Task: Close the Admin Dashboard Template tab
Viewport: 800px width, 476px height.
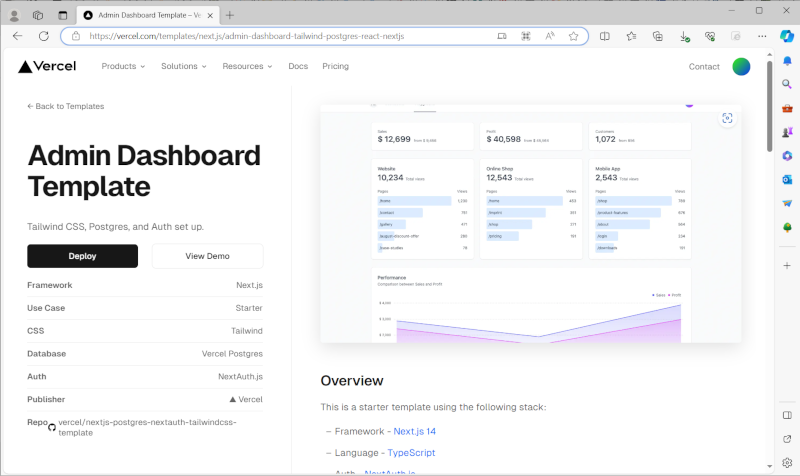Action: click(210, 15)
